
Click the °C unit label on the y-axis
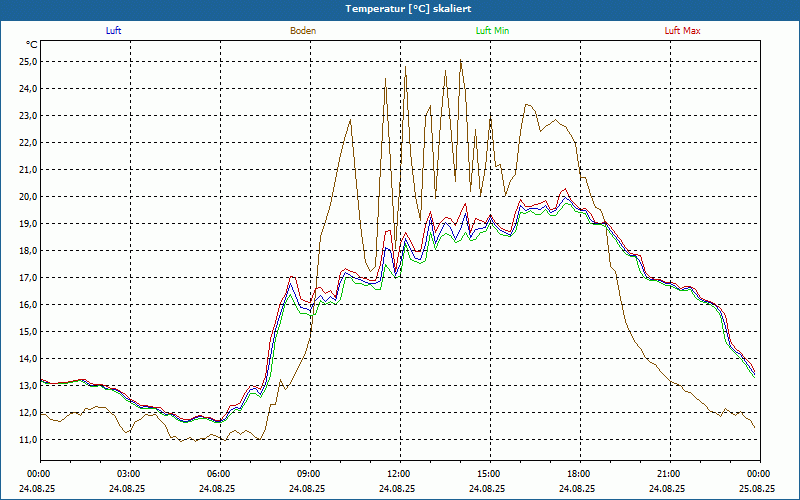(x=32, y=45)
